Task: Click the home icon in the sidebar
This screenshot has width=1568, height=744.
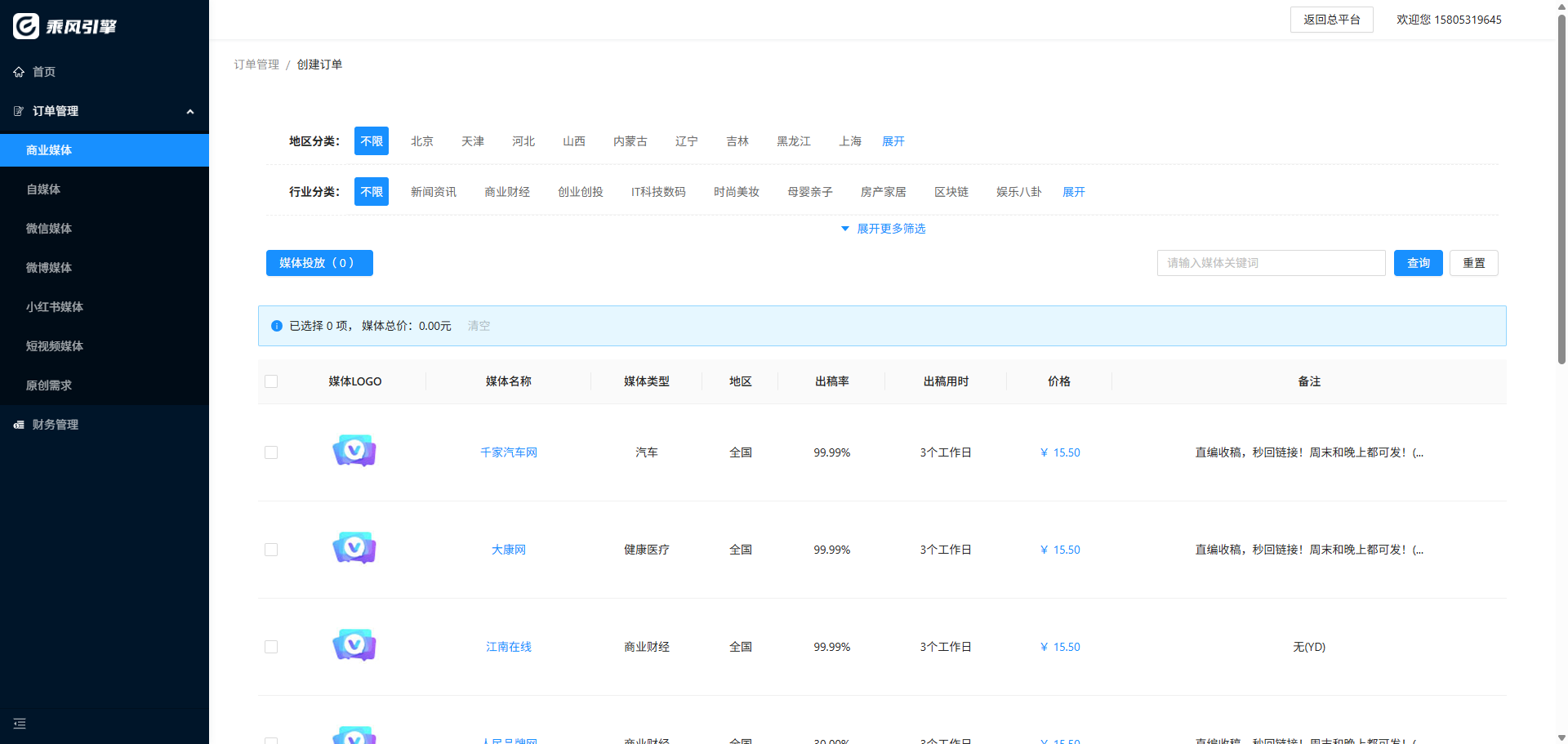Action: [x=19, y=72]
